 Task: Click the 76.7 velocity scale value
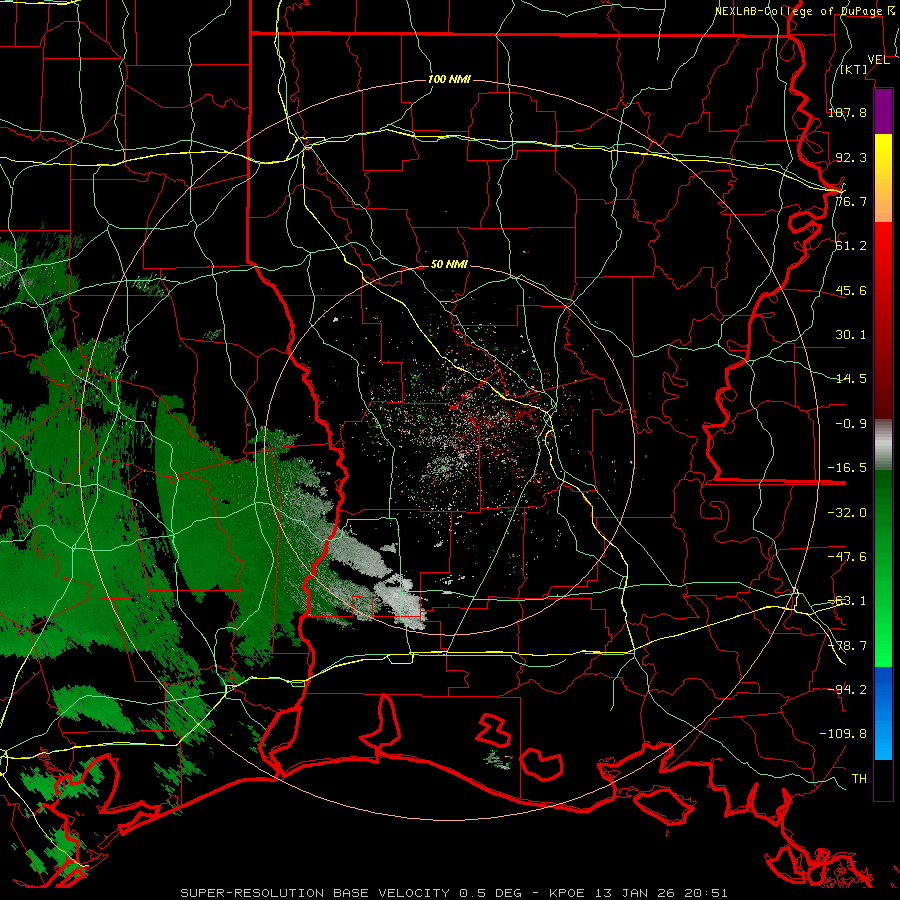(851, 201)
